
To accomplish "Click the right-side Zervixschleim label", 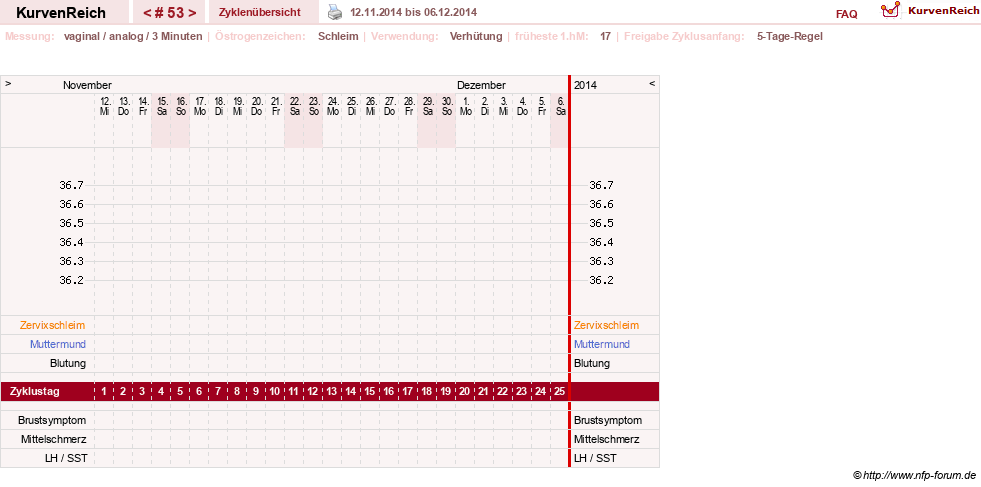I will coord(606,326).
